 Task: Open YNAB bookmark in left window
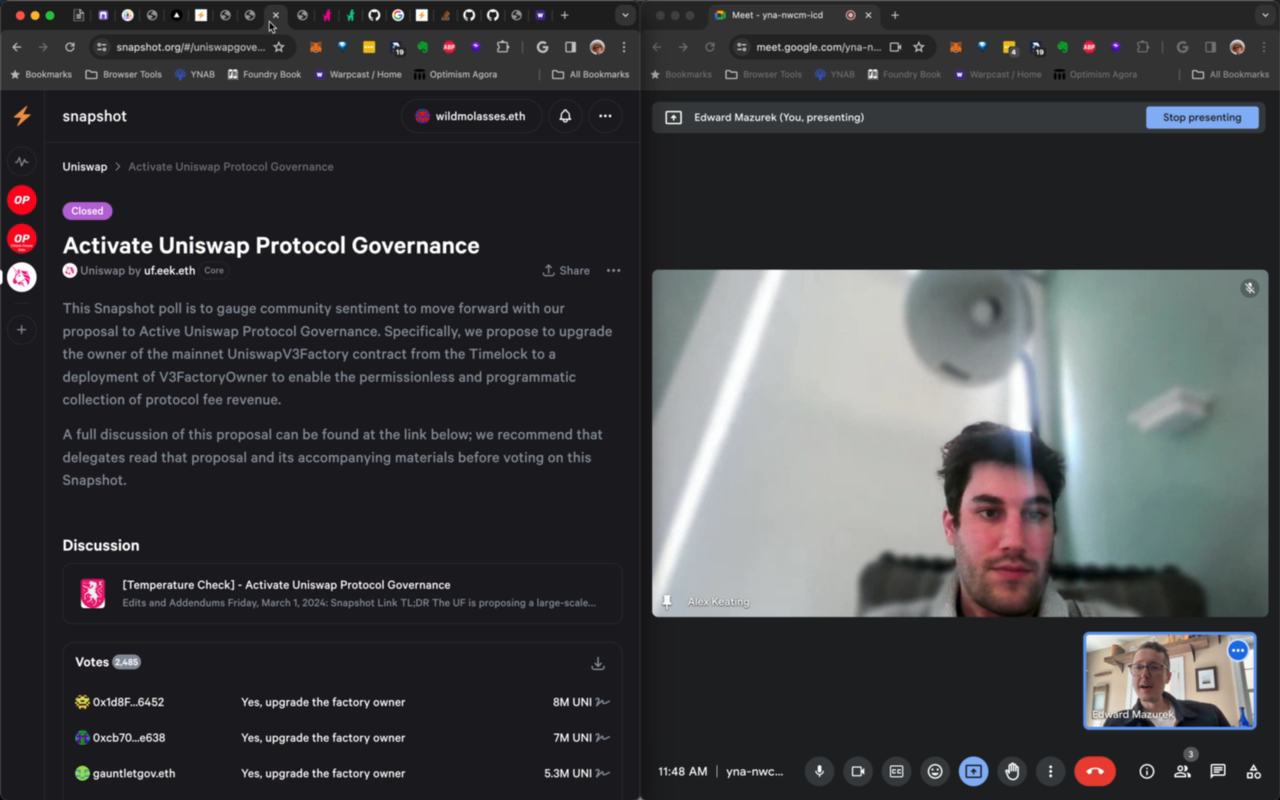tap(195, 74)
